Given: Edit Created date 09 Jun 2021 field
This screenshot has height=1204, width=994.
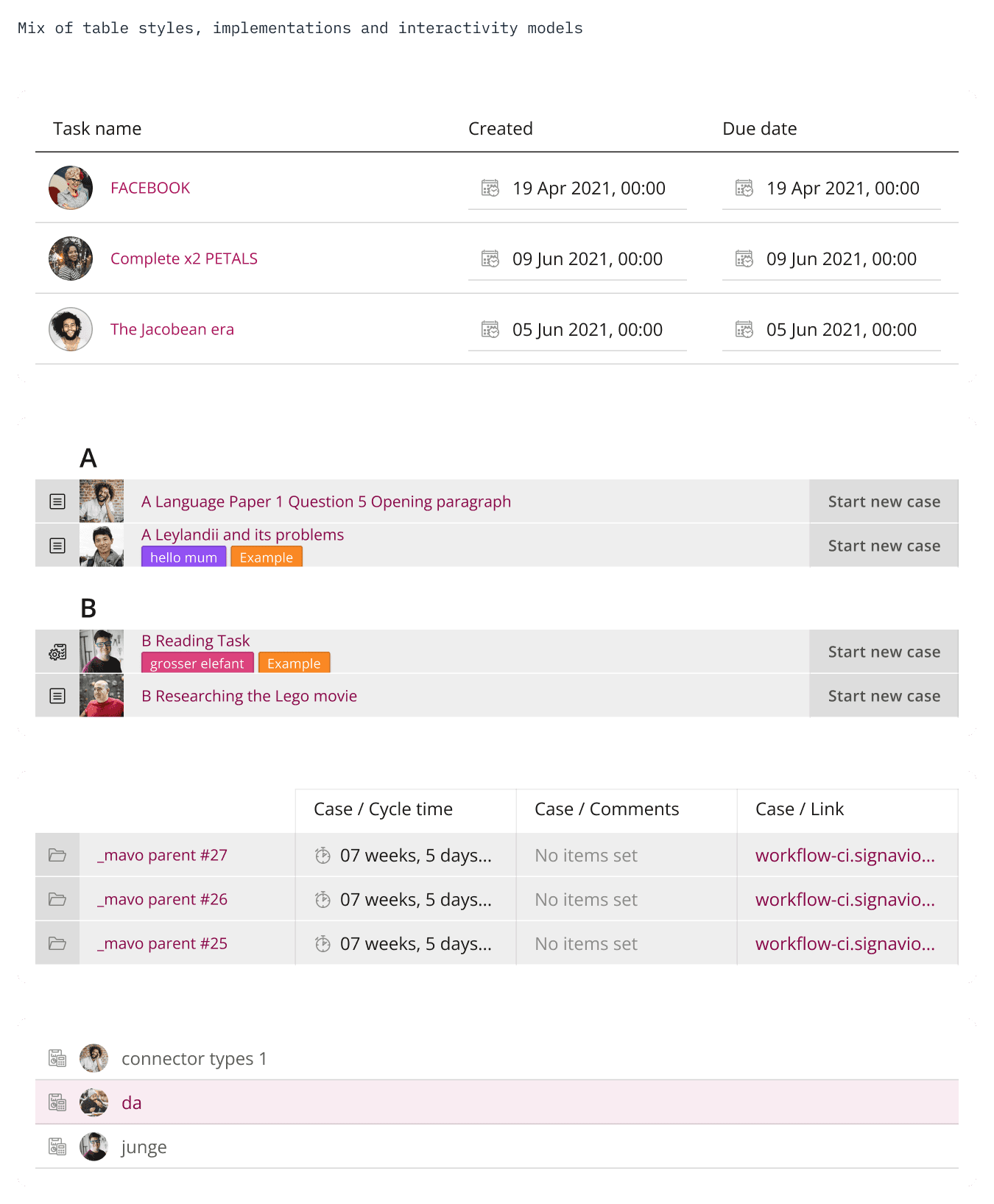Looking at the screenshot, I should pos(577,259).
